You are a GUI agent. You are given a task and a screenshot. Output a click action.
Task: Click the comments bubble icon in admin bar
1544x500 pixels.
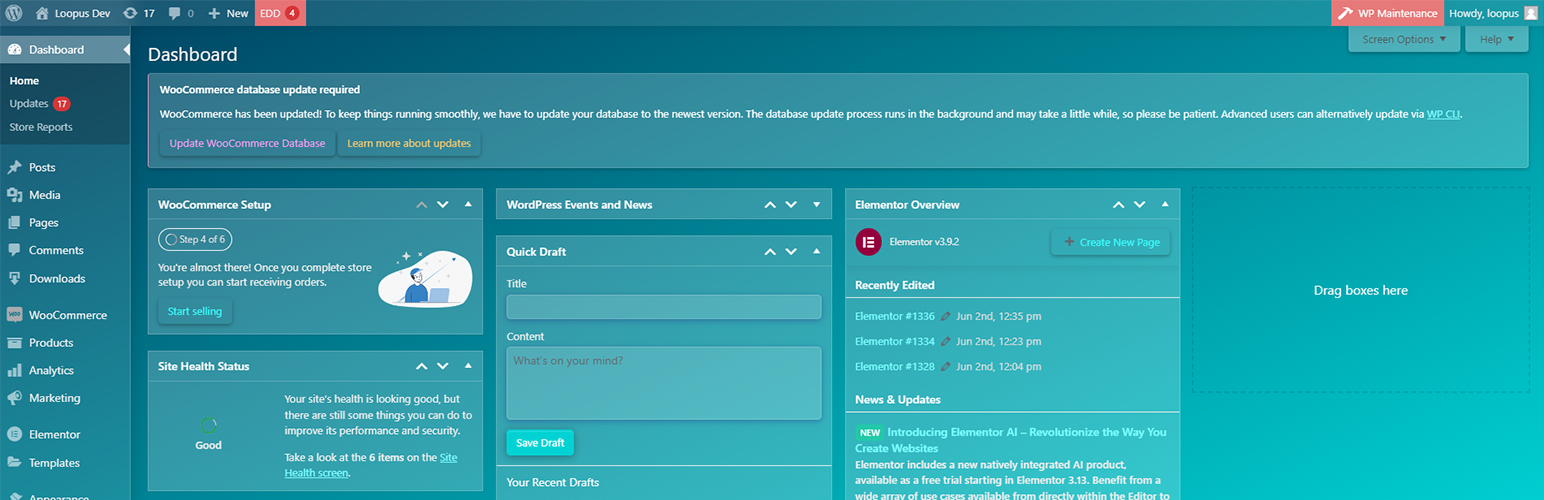175,14
